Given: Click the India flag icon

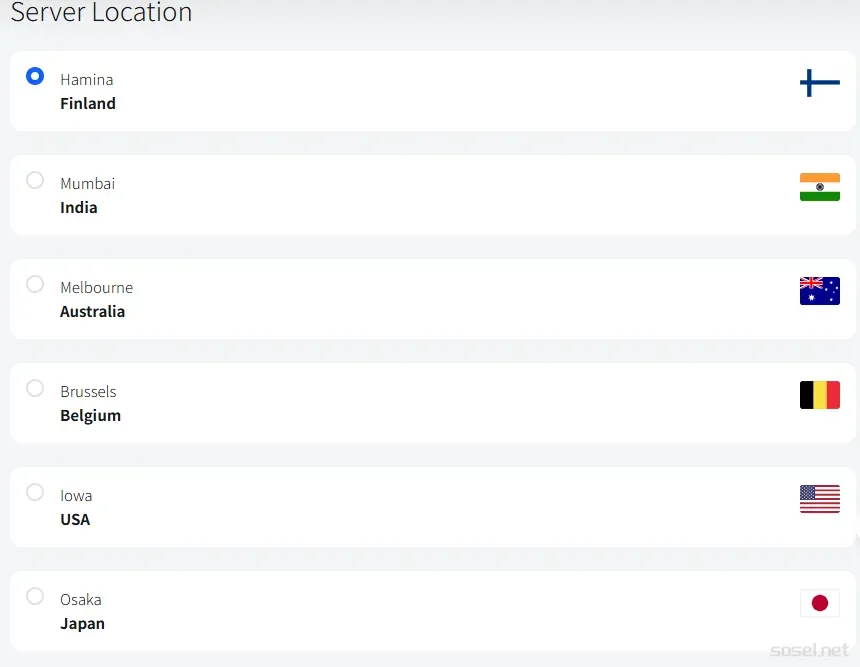Looking at the screenshot, I should [819, 187].
